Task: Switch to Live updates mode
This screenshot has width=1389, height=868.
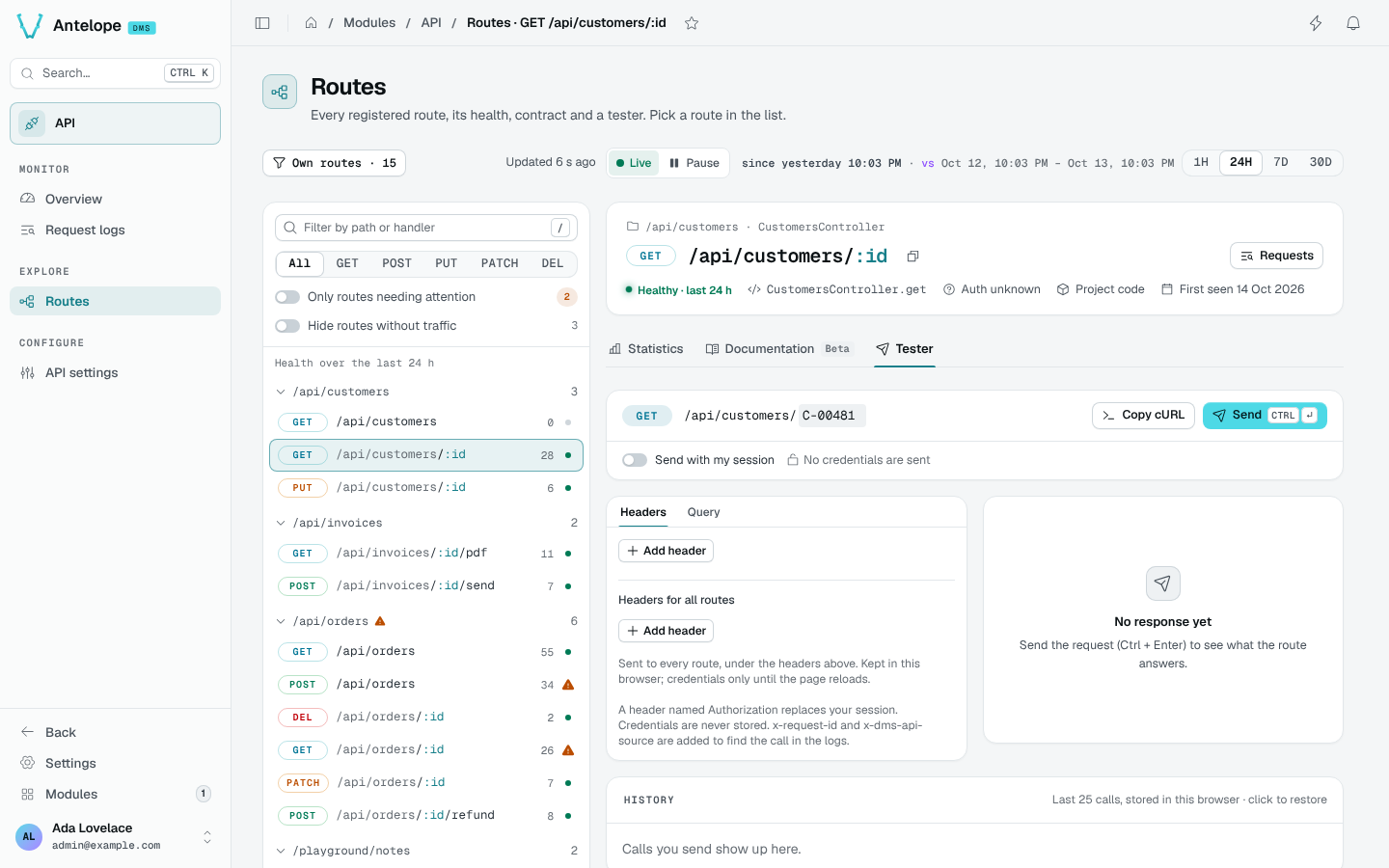Action: (634, 163)
